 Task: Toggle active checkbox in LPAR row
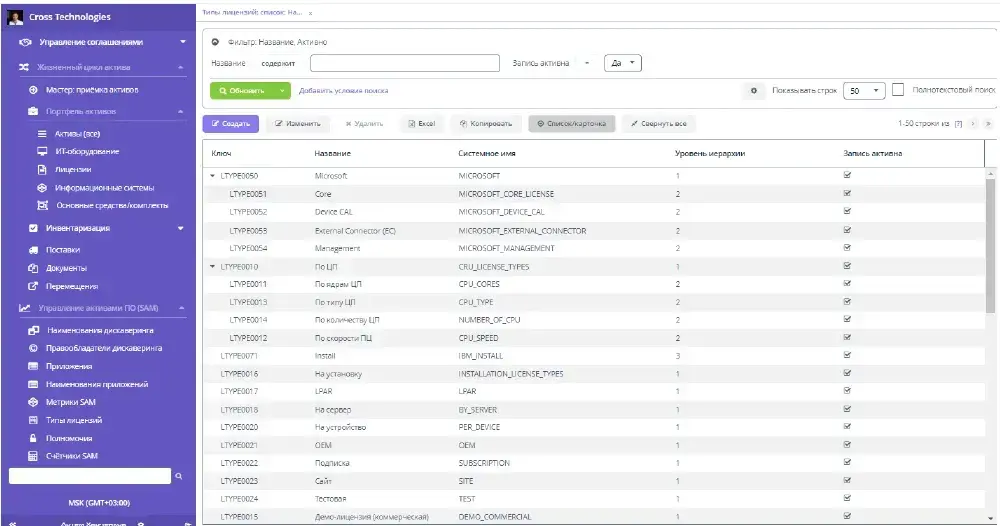coord(848,391)
